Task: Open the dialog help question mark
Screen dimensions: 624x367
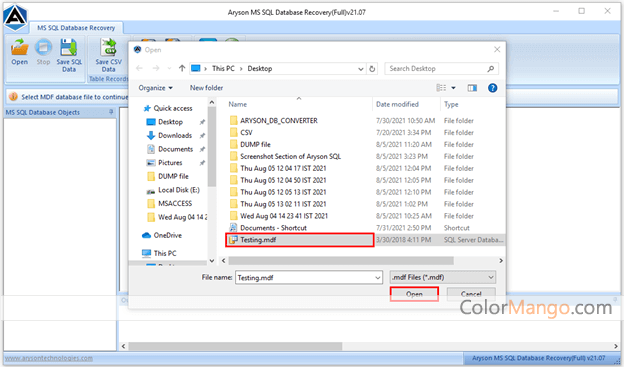Action: click(x=492, y=88)
